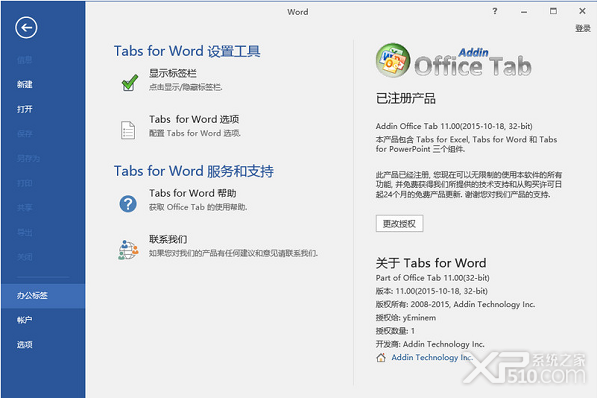600x398 pixels.
Task: Select 打开 in the sidebar
Action: point(24,109)
